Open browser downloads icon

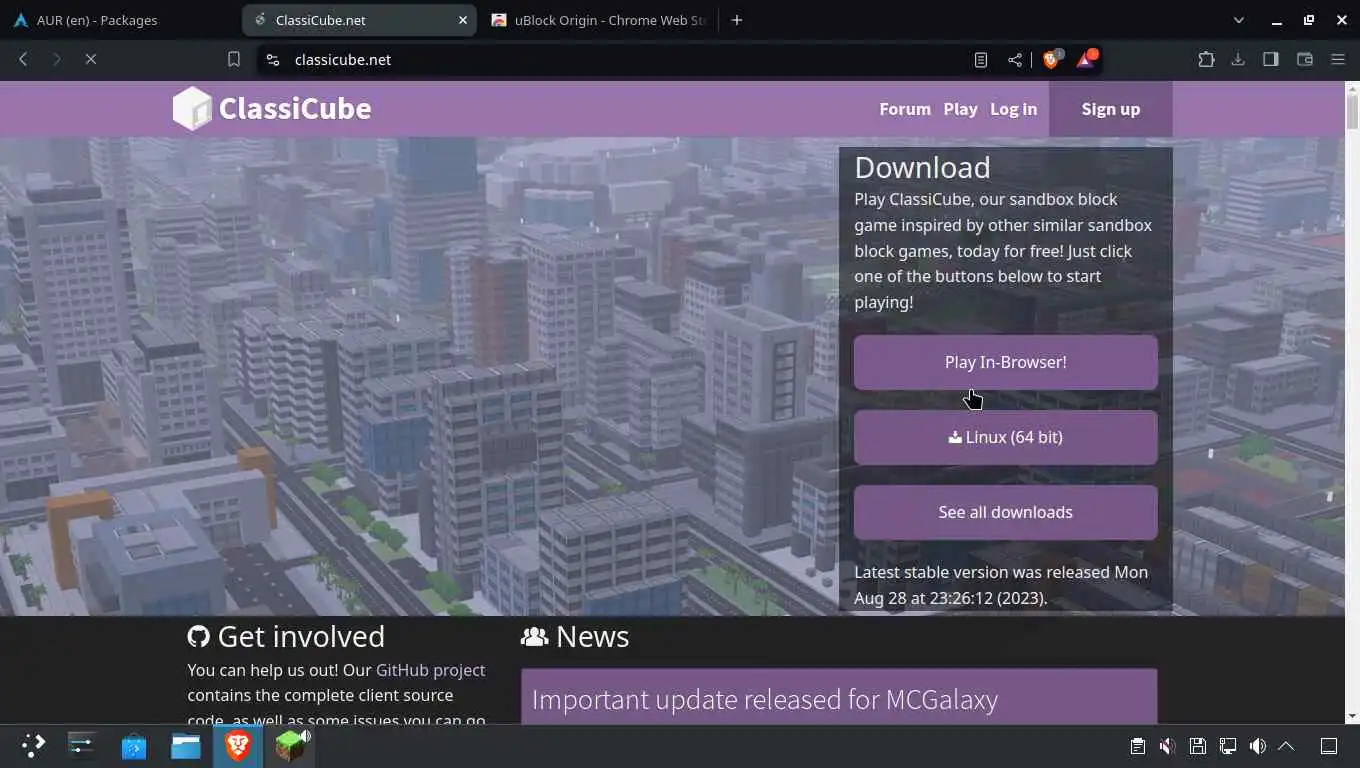[x=1238, y=60]
